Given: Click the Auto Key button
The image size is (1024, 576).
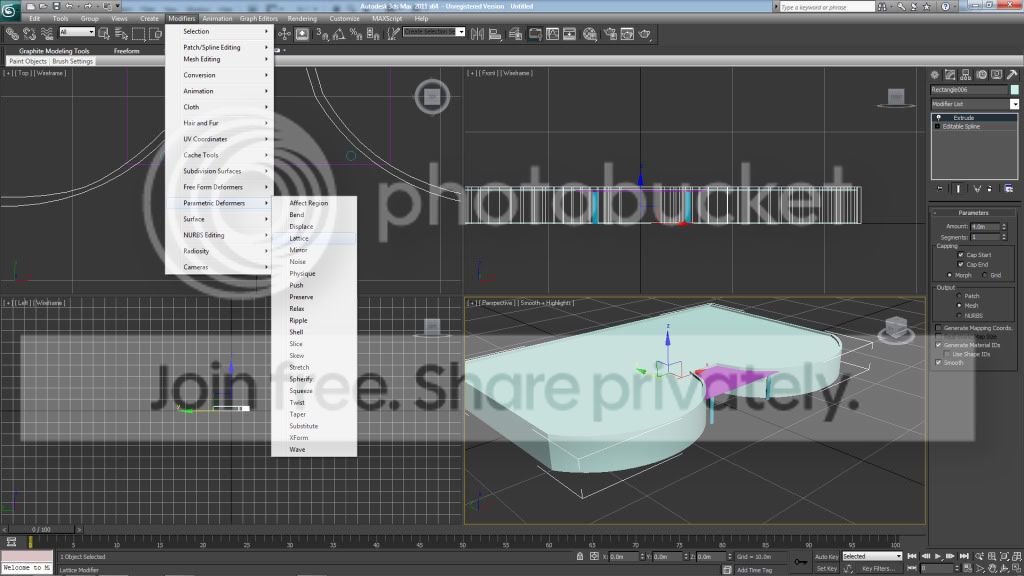Looking at the screenshot, I should point(826,556).
